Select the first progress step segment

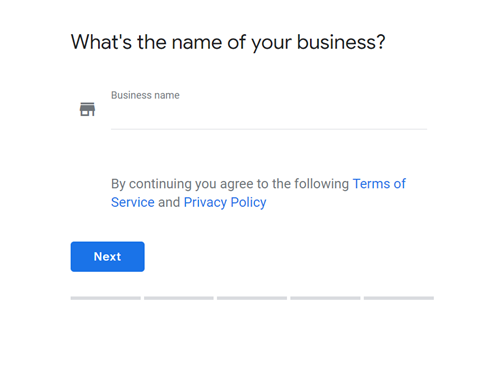(x=105, y=298)
